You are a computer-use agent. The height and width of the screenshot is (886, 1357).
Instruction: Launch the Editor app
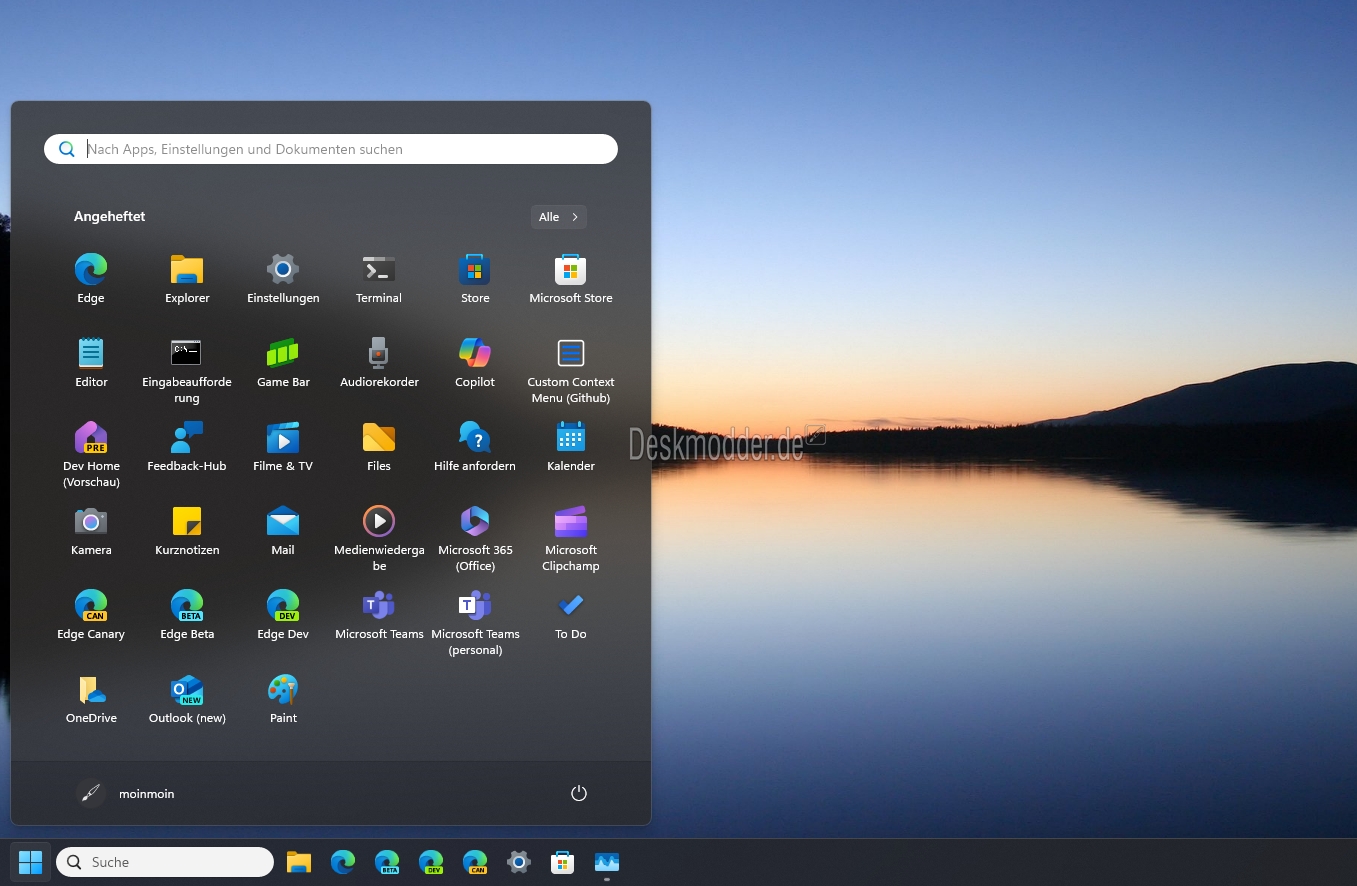91,363
